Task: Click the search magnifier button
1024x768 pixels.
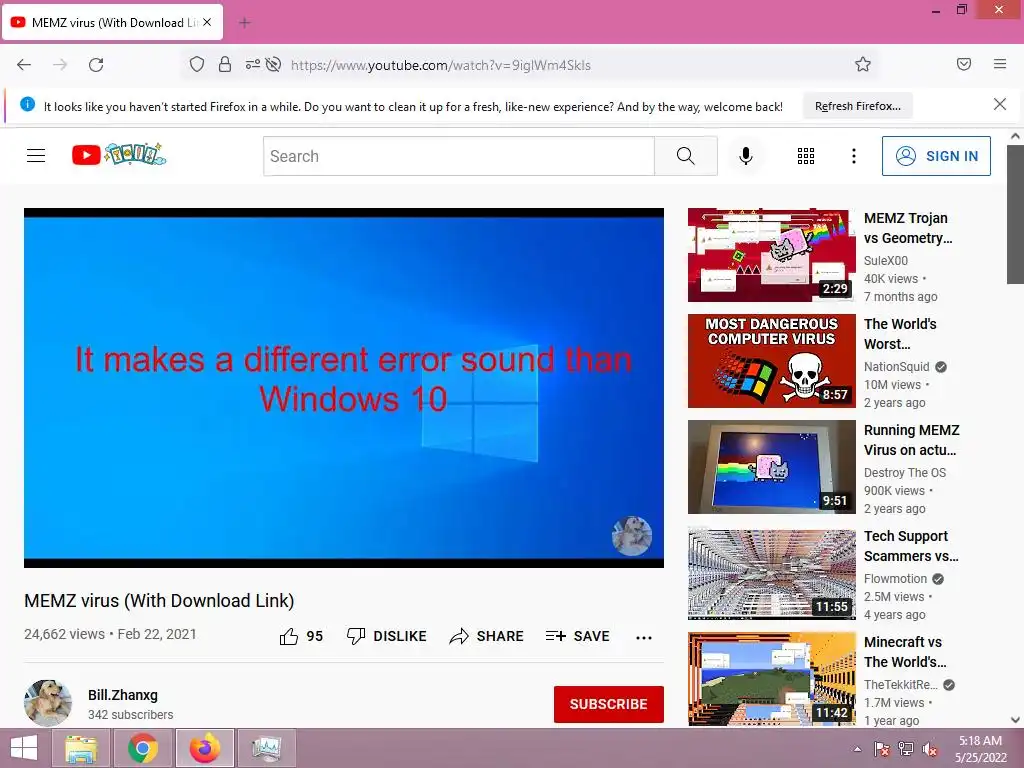Action: coord(686,156)
